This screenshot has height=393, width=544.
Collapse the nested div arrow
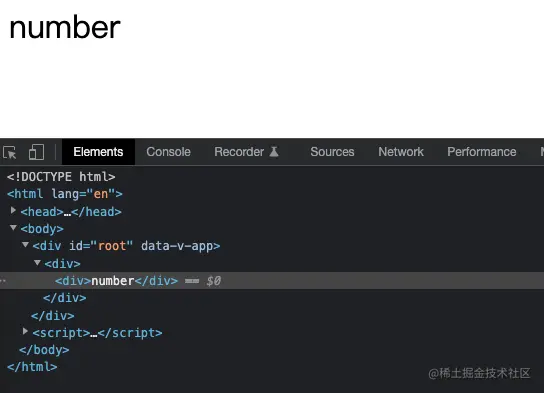point(37,263)
